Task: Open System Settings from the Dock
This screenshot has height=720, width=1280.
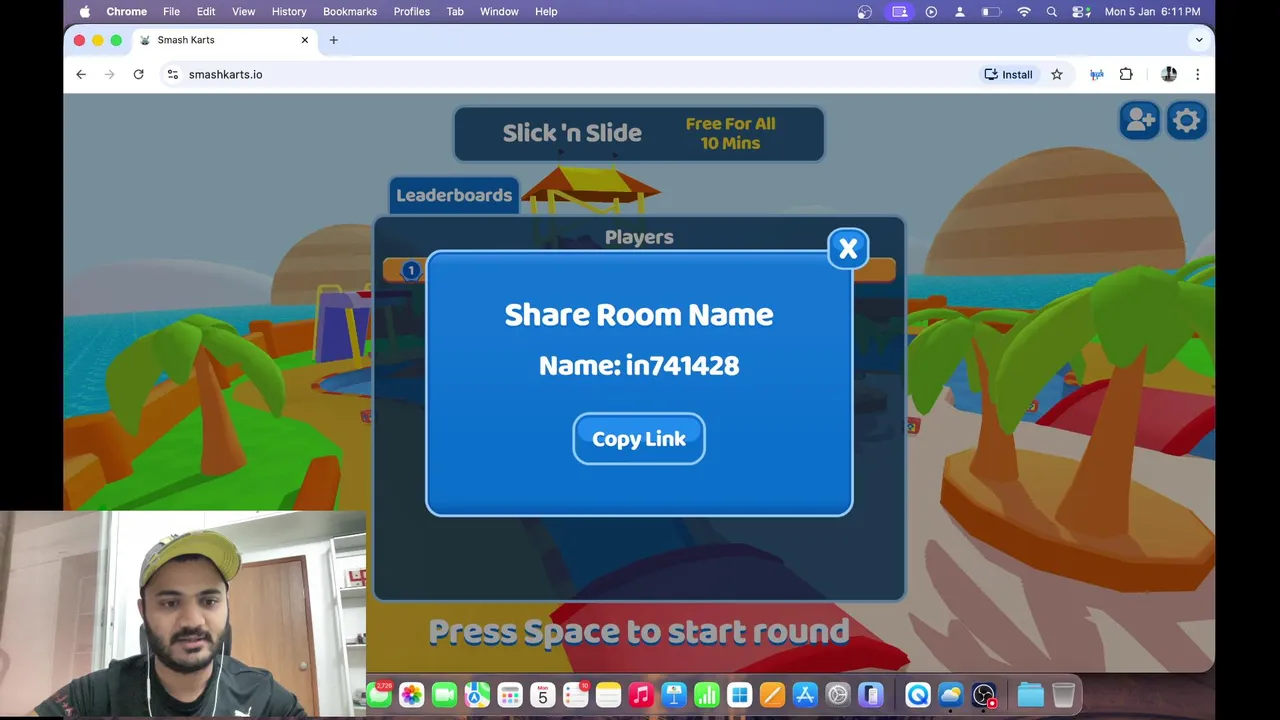Action: (838, 695)
